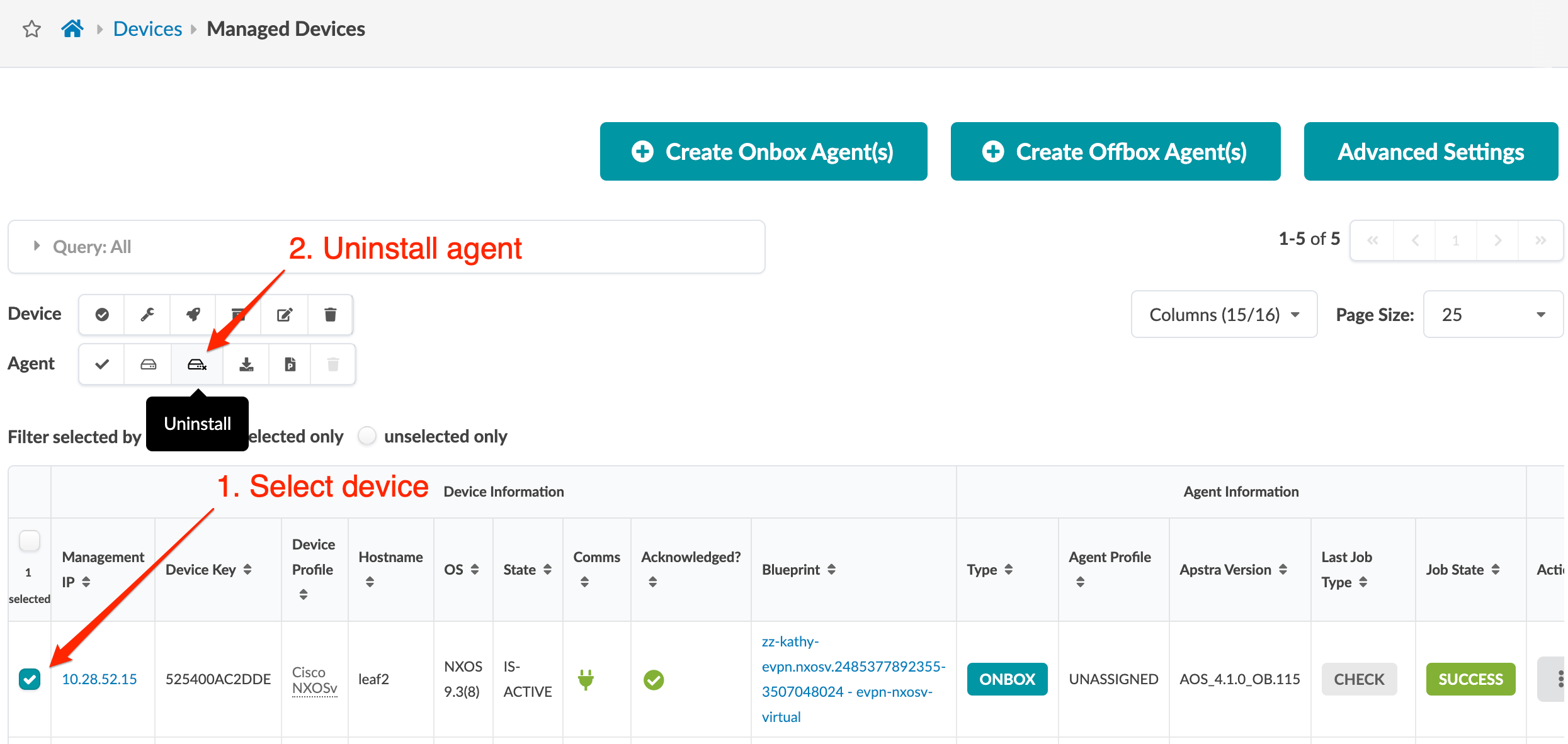This screenshot has width=1568, height=744.
Task: Click the Device rocket icon
Action: click(193, 314)
